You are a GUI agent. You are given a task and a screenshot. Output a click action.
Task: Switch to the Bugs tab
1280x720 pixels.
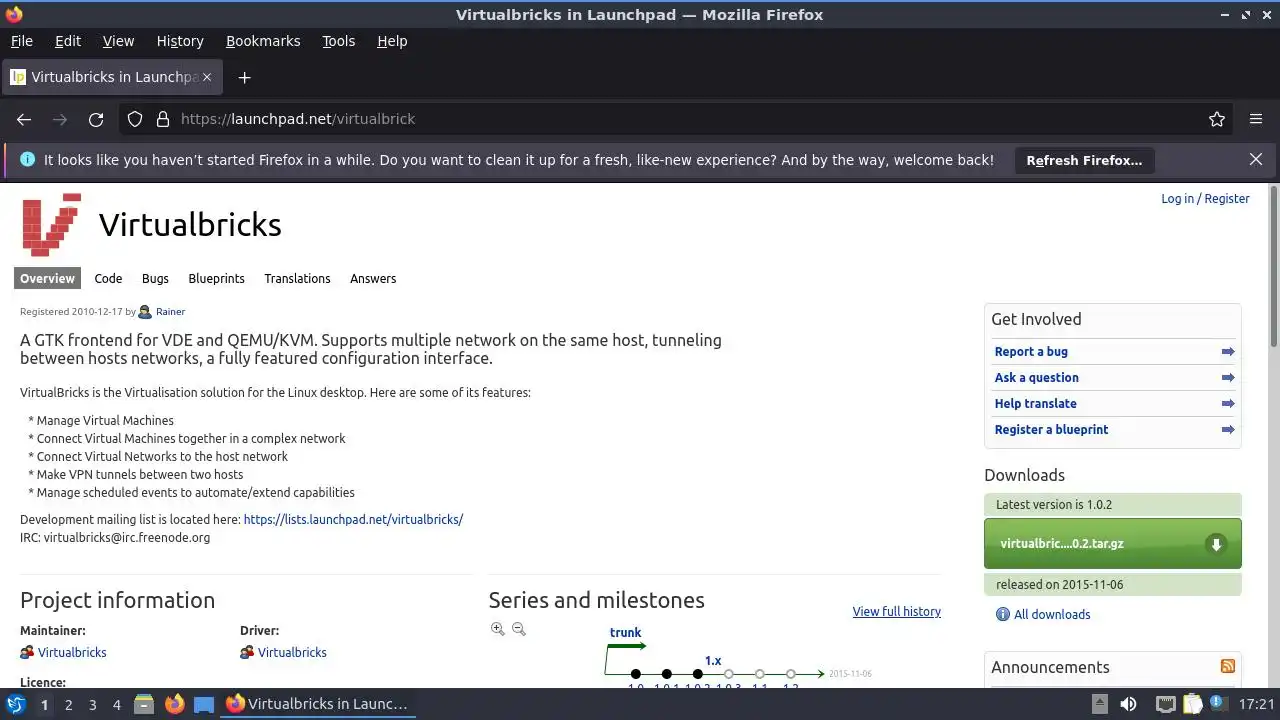[155, 279]
